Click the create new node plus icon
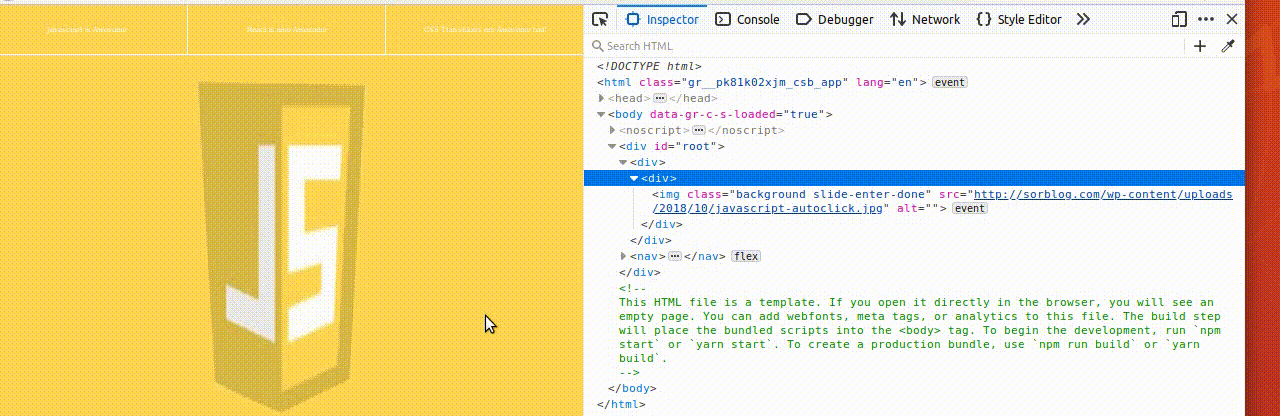1280x416 pixels. tap(1201, 46)
